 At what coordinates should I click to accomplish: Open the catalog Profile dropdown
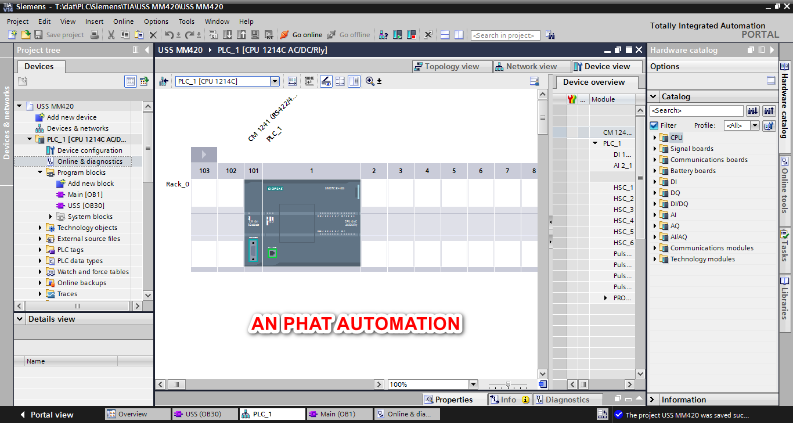pos(754,126)
